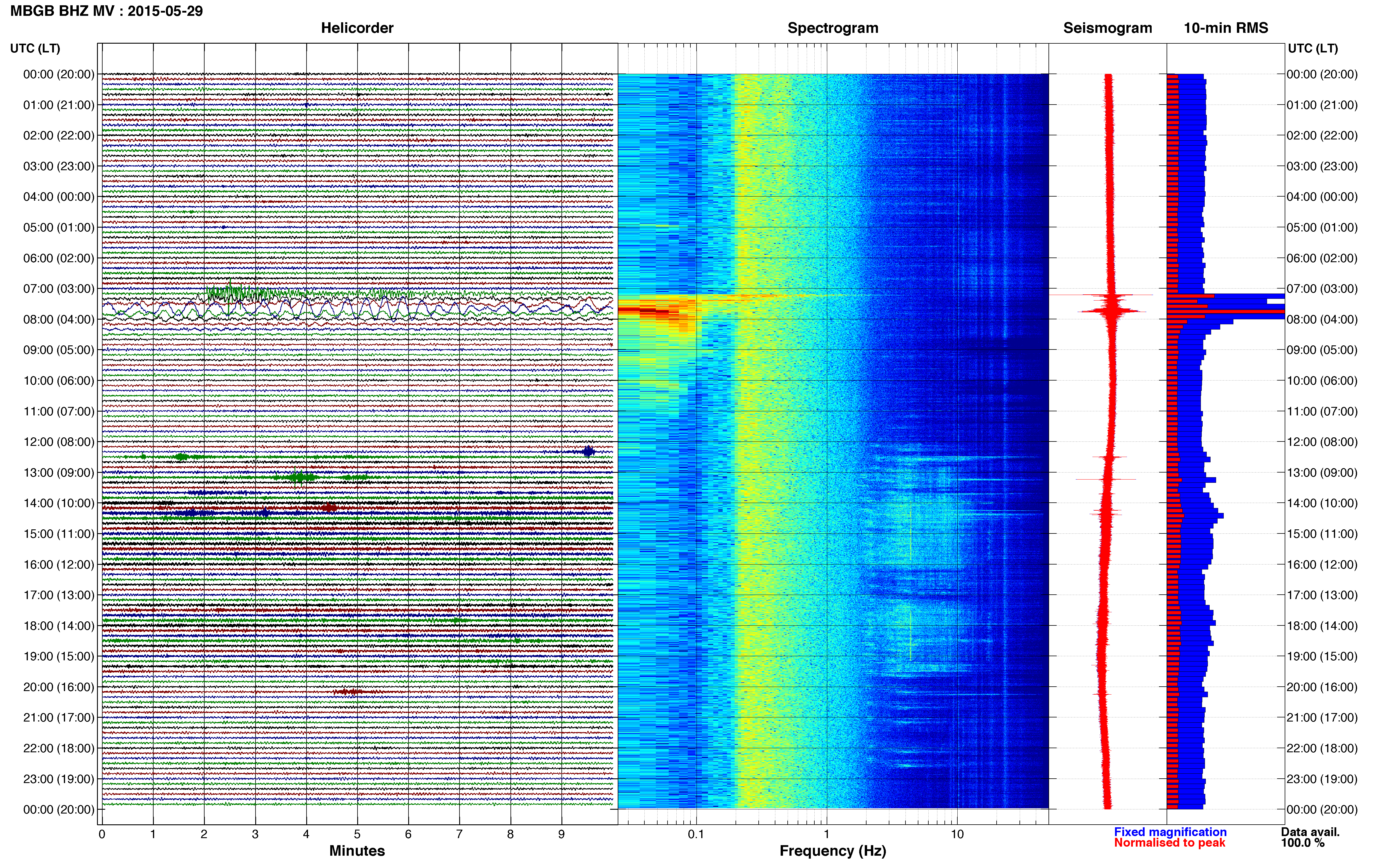Click 06:00 (02:00) on the RMS-side time axis
Viewport: 1389px width, 868px height.
pyautogui.click(x=1322, y=258)
